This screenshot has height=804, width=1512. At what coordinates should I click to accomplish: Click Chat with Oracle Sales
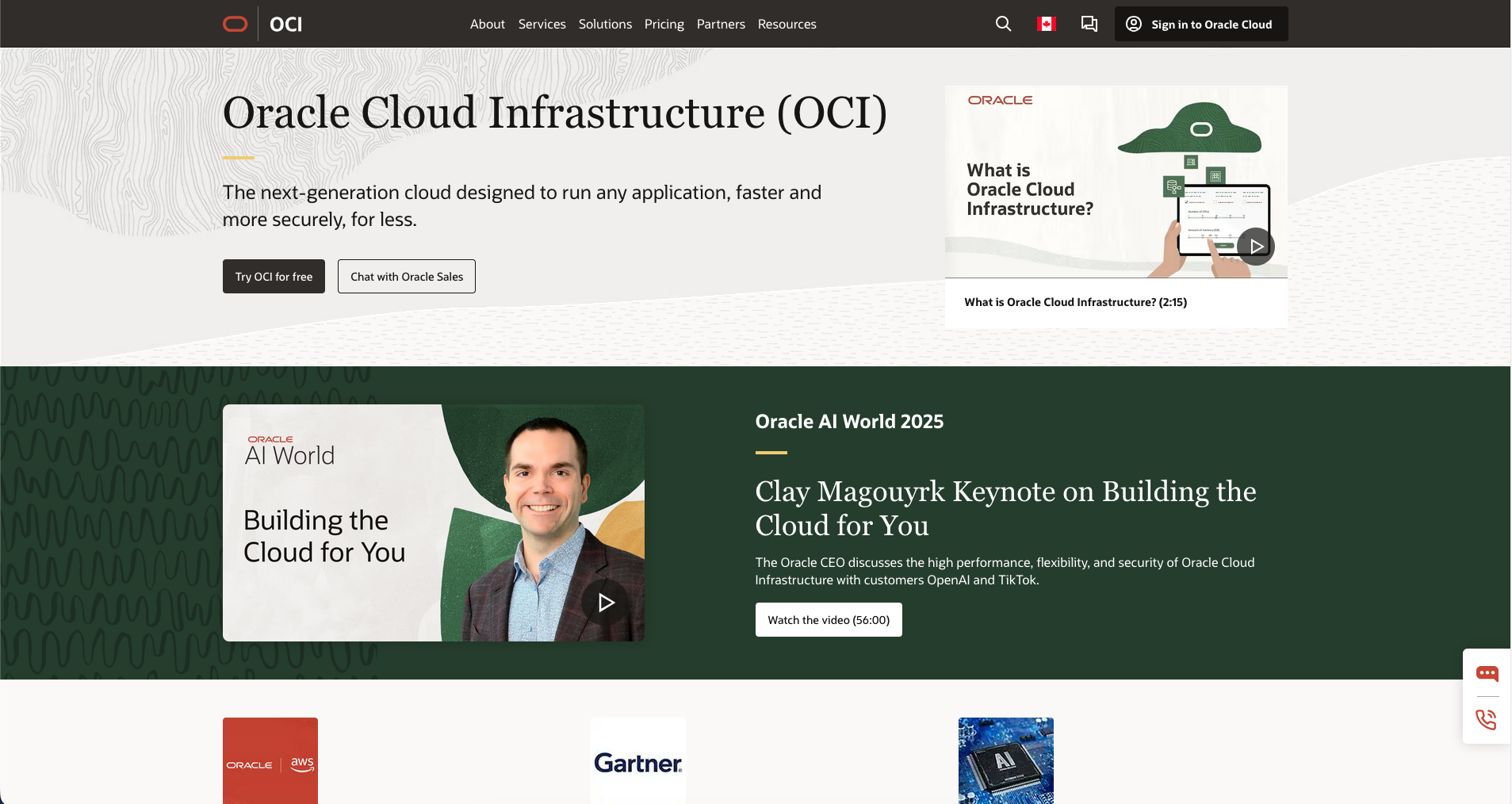pyautogui.click(x=406, y=276)
